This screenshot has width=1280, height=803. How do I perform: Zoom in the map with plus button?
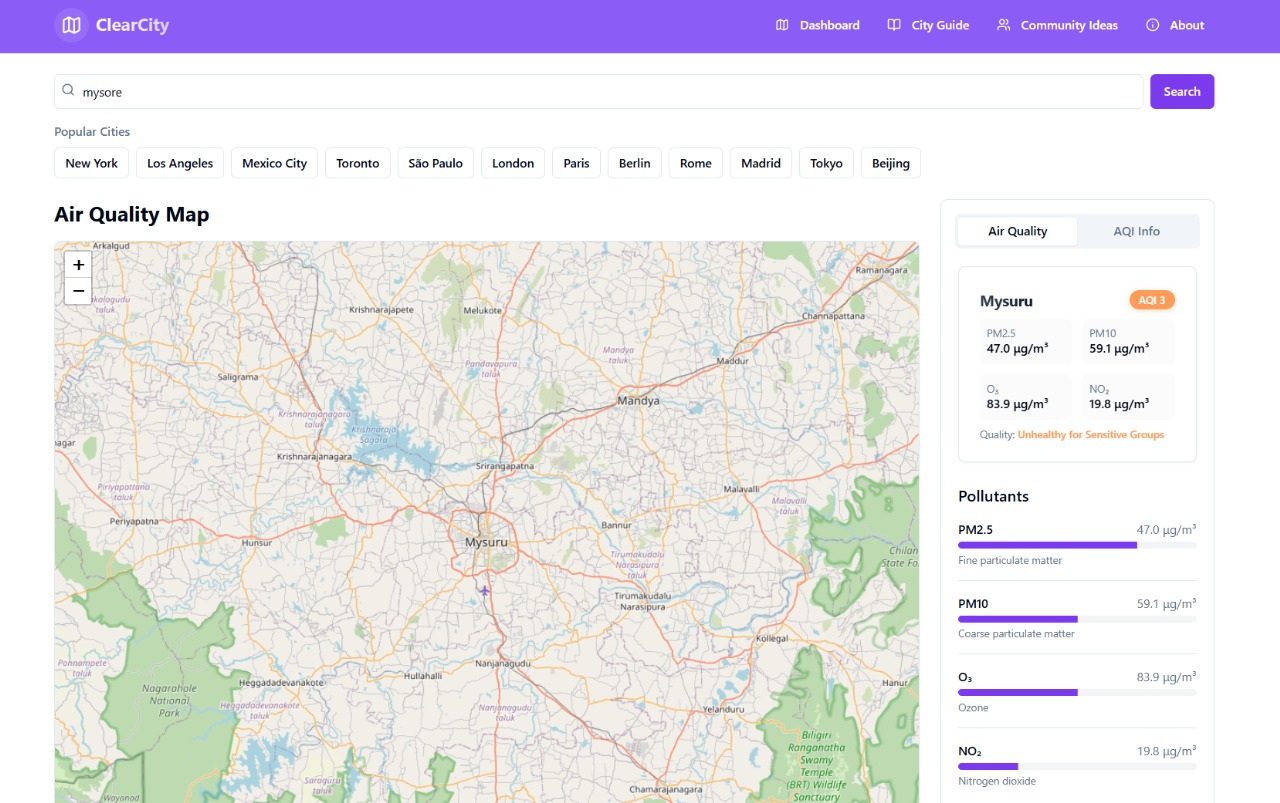coord(78,265)
